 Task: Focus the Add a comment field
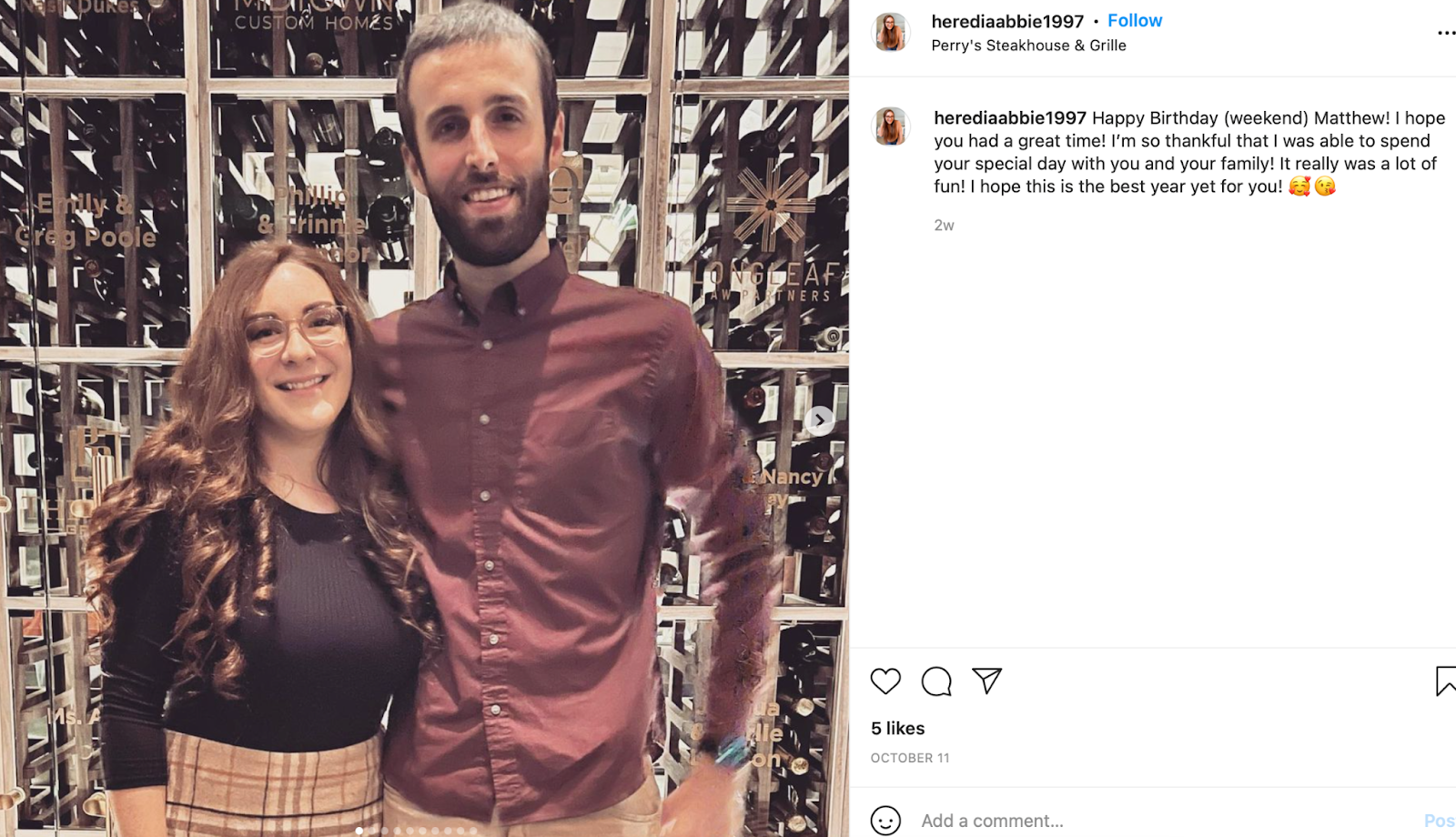pyautogui.click(x=1165, y=821)
